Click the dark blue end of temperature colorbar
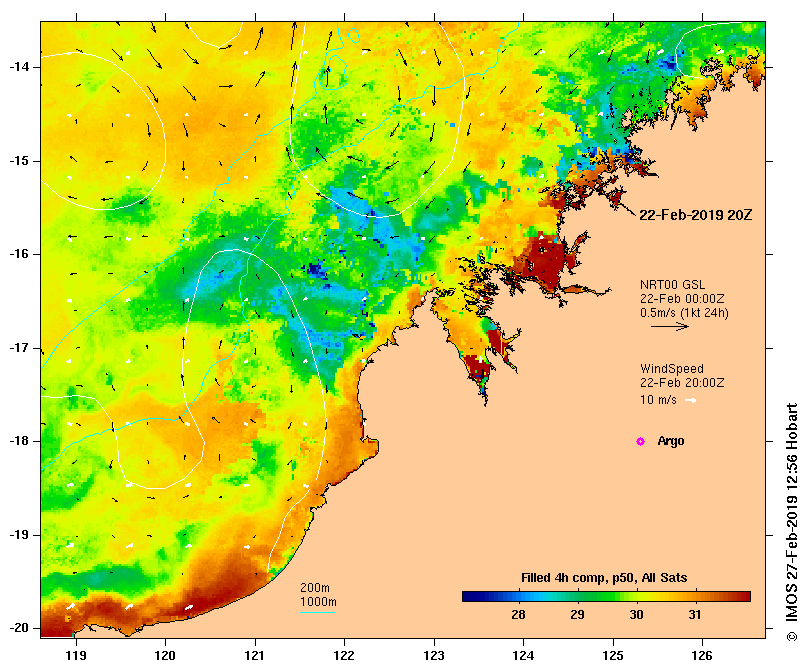 pyautogui.click(x=471, y=597)
